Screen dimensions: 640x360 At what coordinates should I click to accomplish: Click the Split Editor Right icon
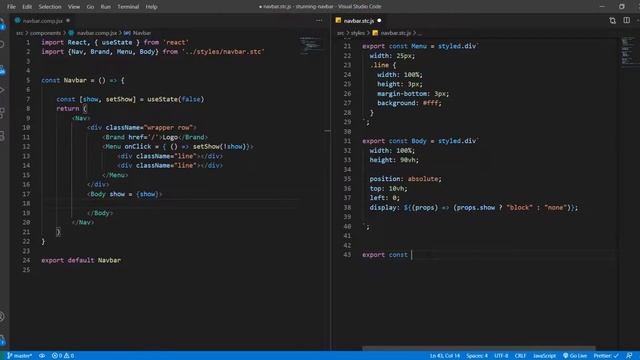(x=627, y=20)
